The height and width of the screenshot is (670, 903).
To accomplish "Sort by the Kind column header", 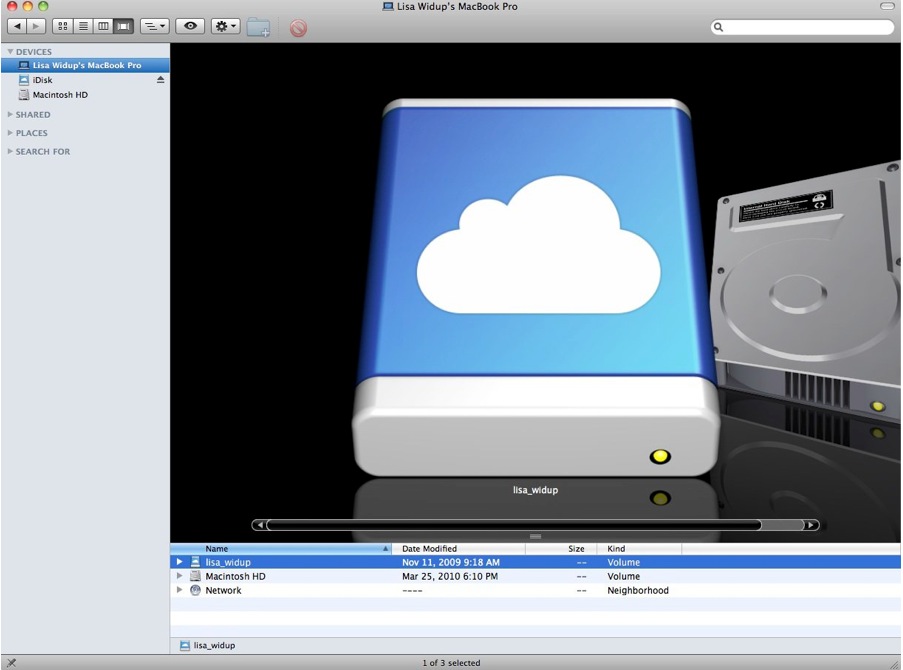I will (x=638, y=549).
